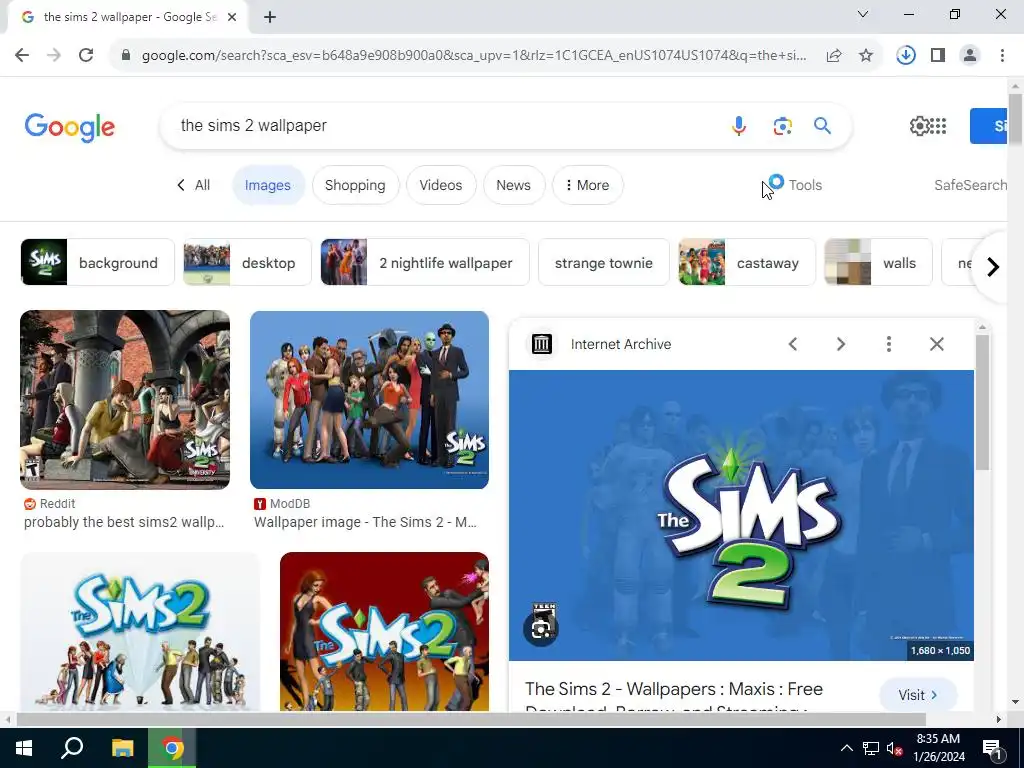Search inside image with the lens overlay
The width and height of the screenshot is (1024, 768).
(x=541, y=628)
